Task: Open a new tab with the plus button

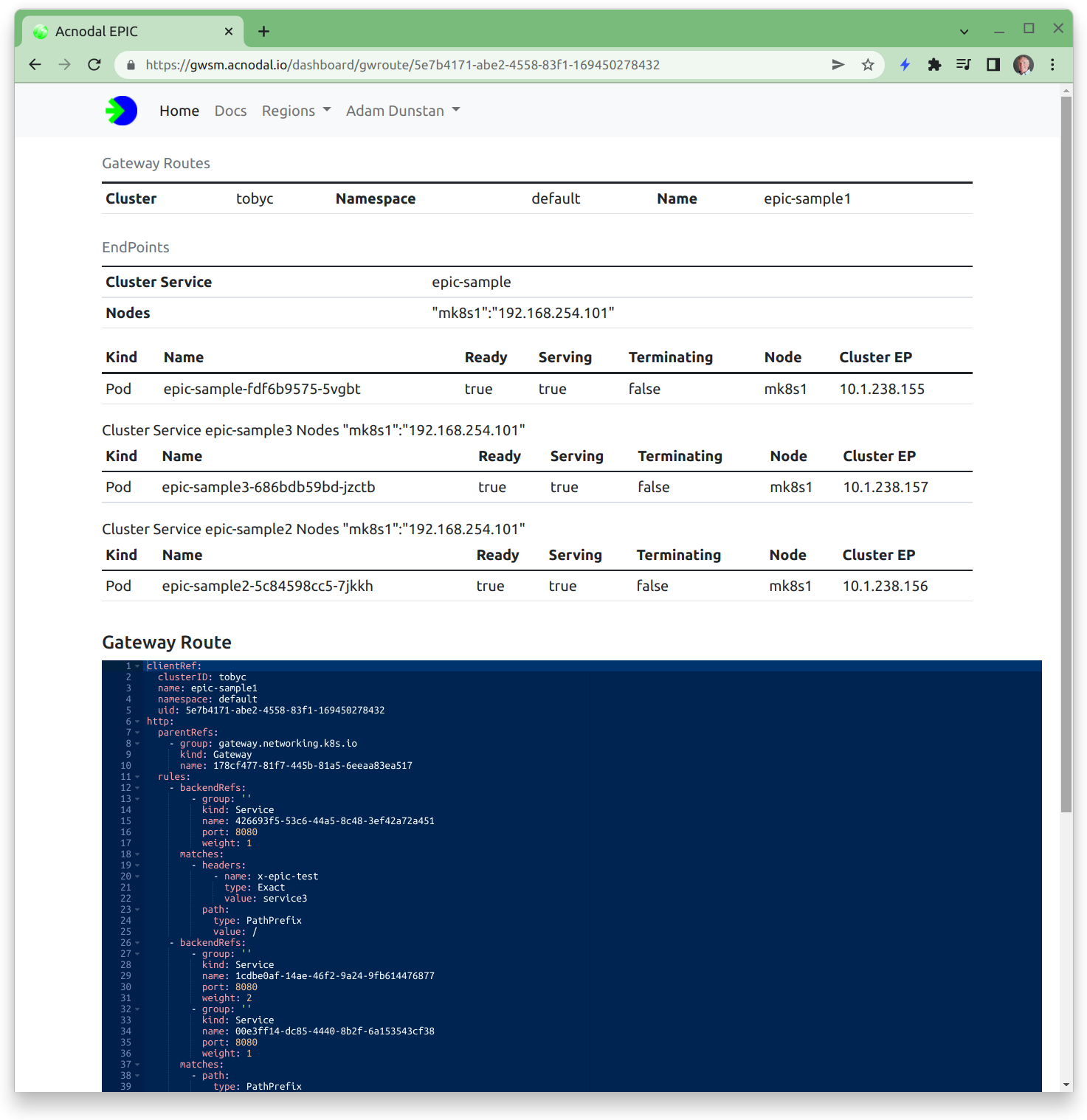Action: click(x=263, y=31)
